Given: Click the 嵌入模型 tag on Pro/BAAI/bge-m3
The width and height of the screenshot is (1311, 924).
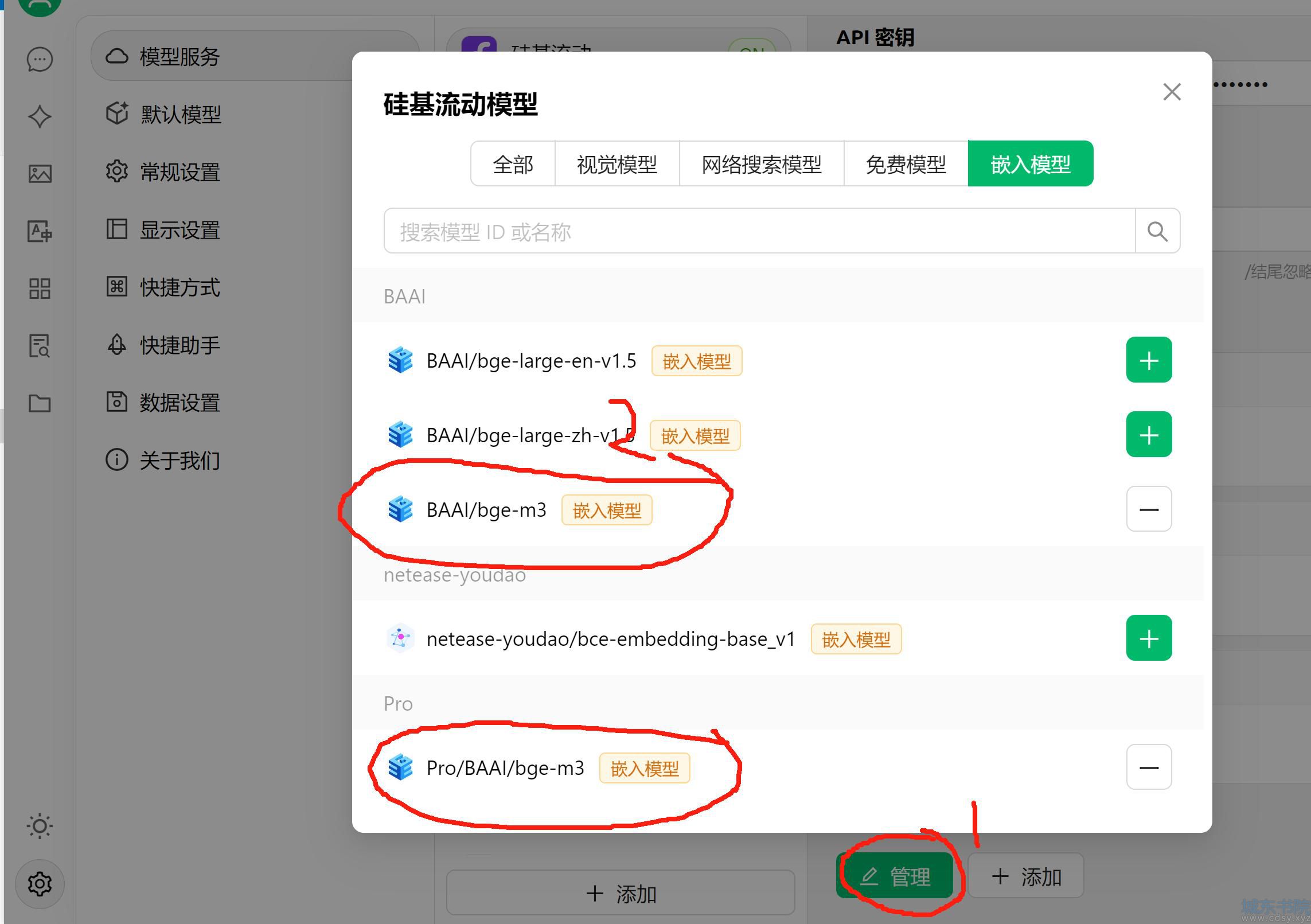Looking at the screenshot, I should point(645,768).
